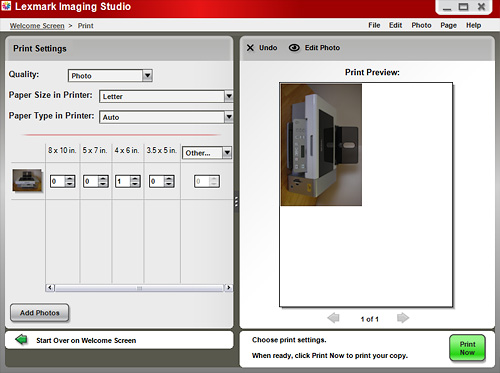This screenshot has width=500, height=373.
Task: Open the Quality dropdown
Action: [x=147, y=76]
